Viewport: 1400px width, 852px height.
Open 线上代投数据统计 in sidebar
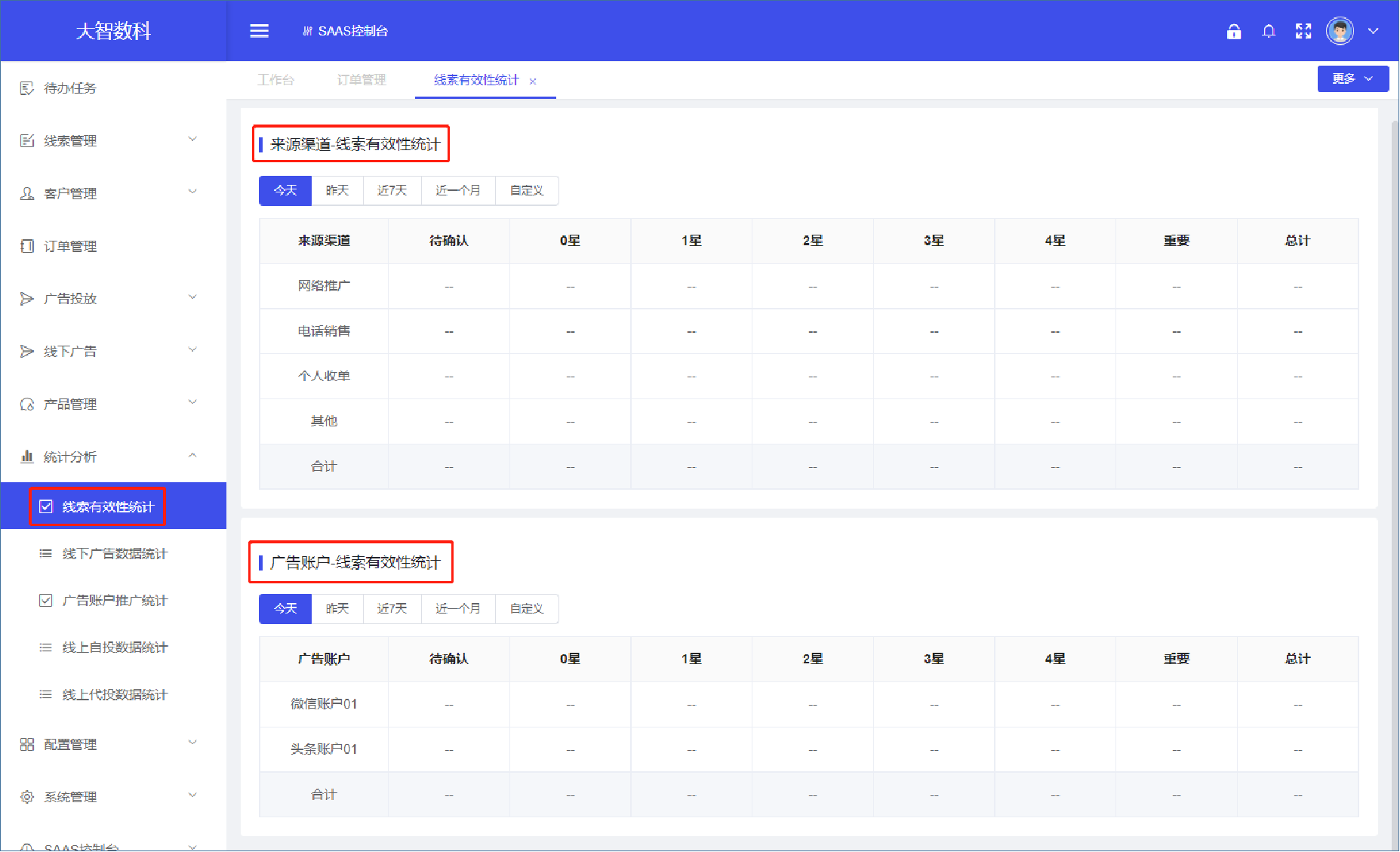click(114, 694)
